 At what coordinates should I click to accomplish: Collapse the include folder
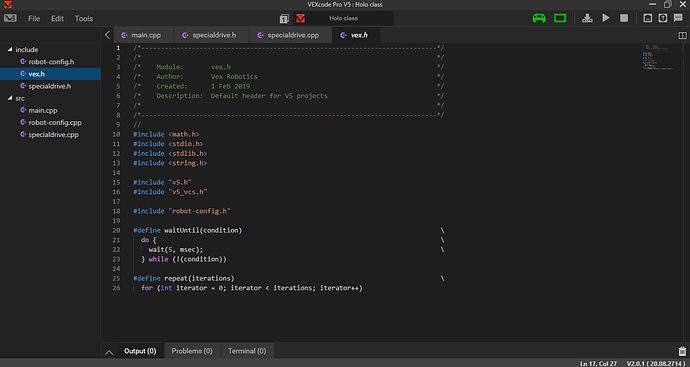pos(10,50)
